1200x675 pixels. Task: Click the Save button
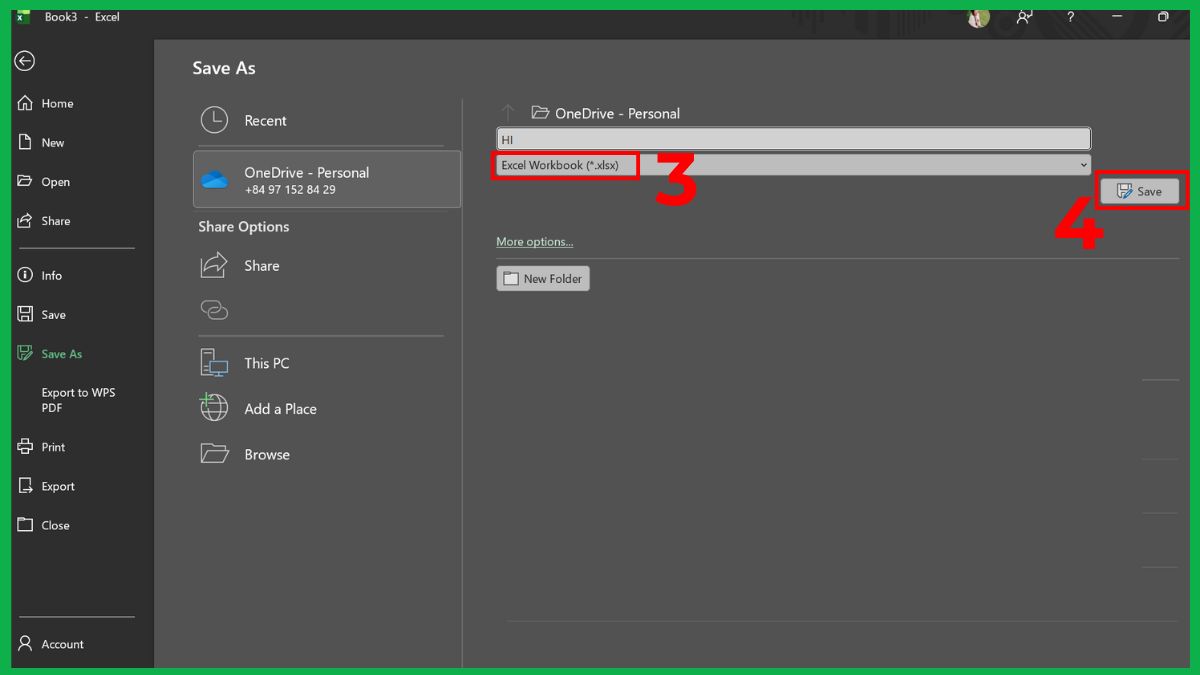pos(1140,191)
